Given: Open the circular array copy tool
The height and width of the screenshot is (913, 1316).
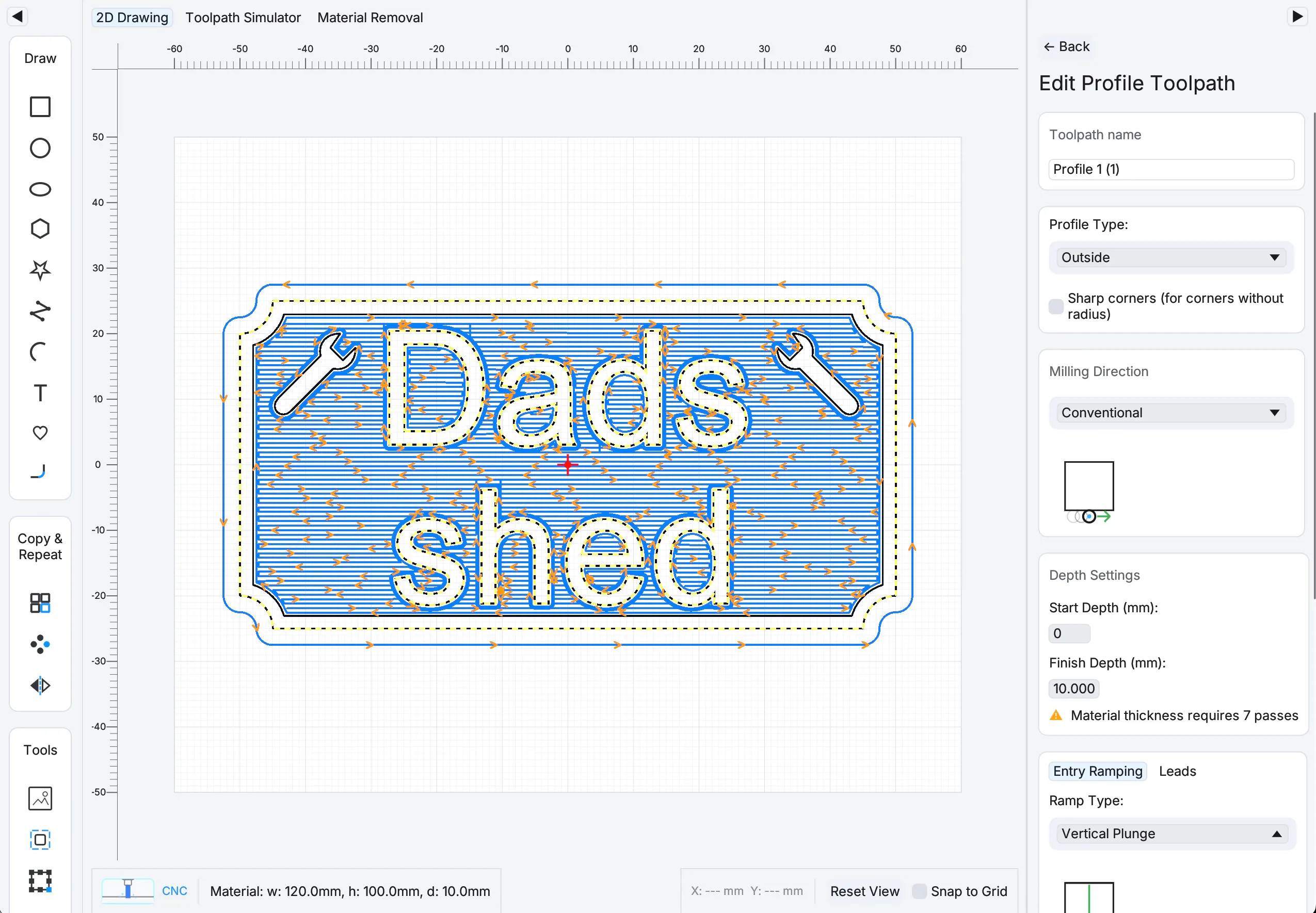Looking at the screenshot, I should click(40, 644).
